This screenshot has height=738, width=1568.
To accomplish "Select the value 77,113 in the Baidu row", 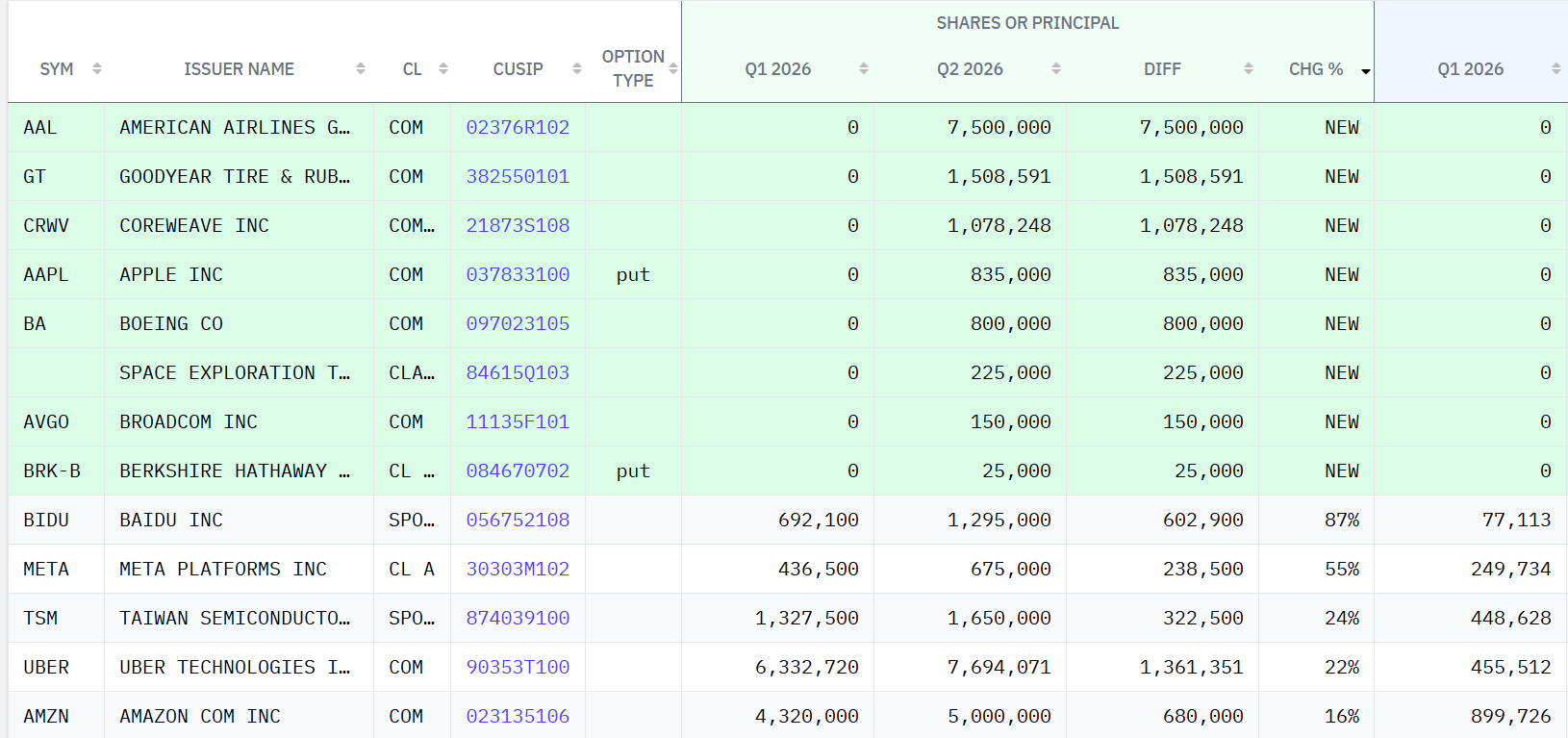I will (x=1517, y=520).
